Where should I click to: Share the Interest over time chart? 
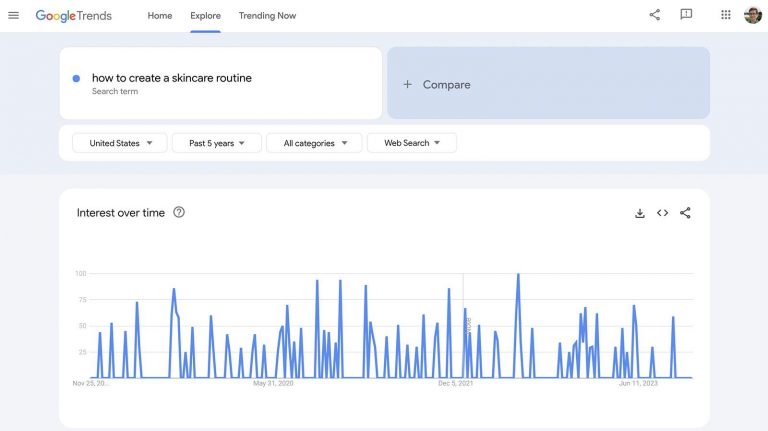685,213
